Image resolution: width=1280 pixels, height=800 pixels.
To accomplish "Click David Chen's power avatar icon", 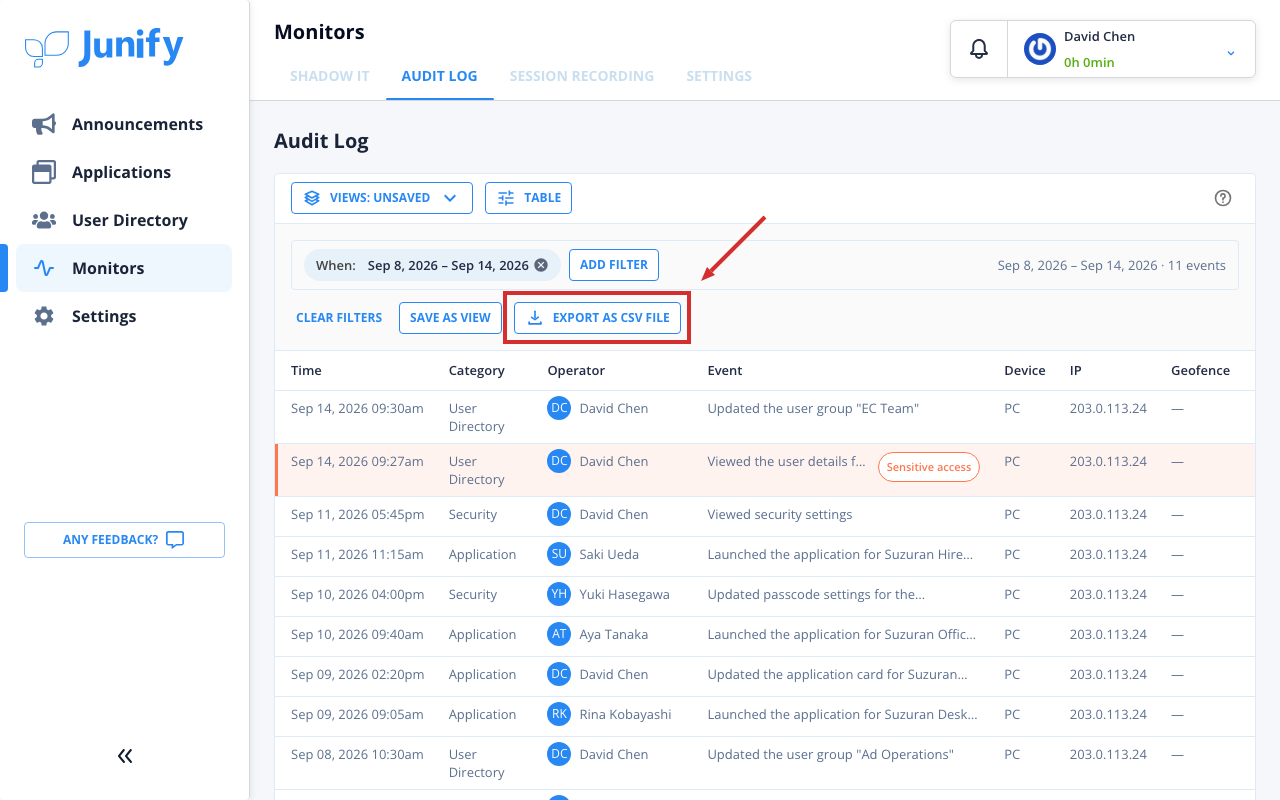I will (x=1040, y=48).
